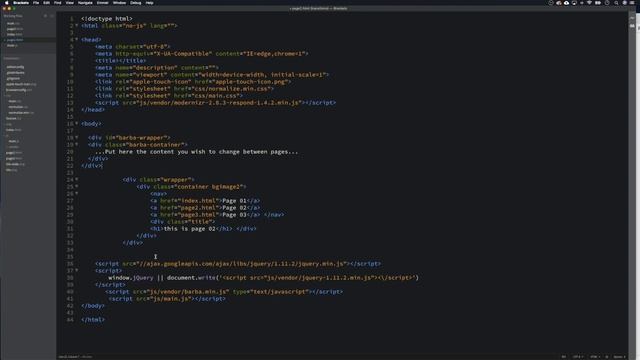Open the Navigate menu
The height and width of the screenshot is (360, 640).
coord(85,2)
